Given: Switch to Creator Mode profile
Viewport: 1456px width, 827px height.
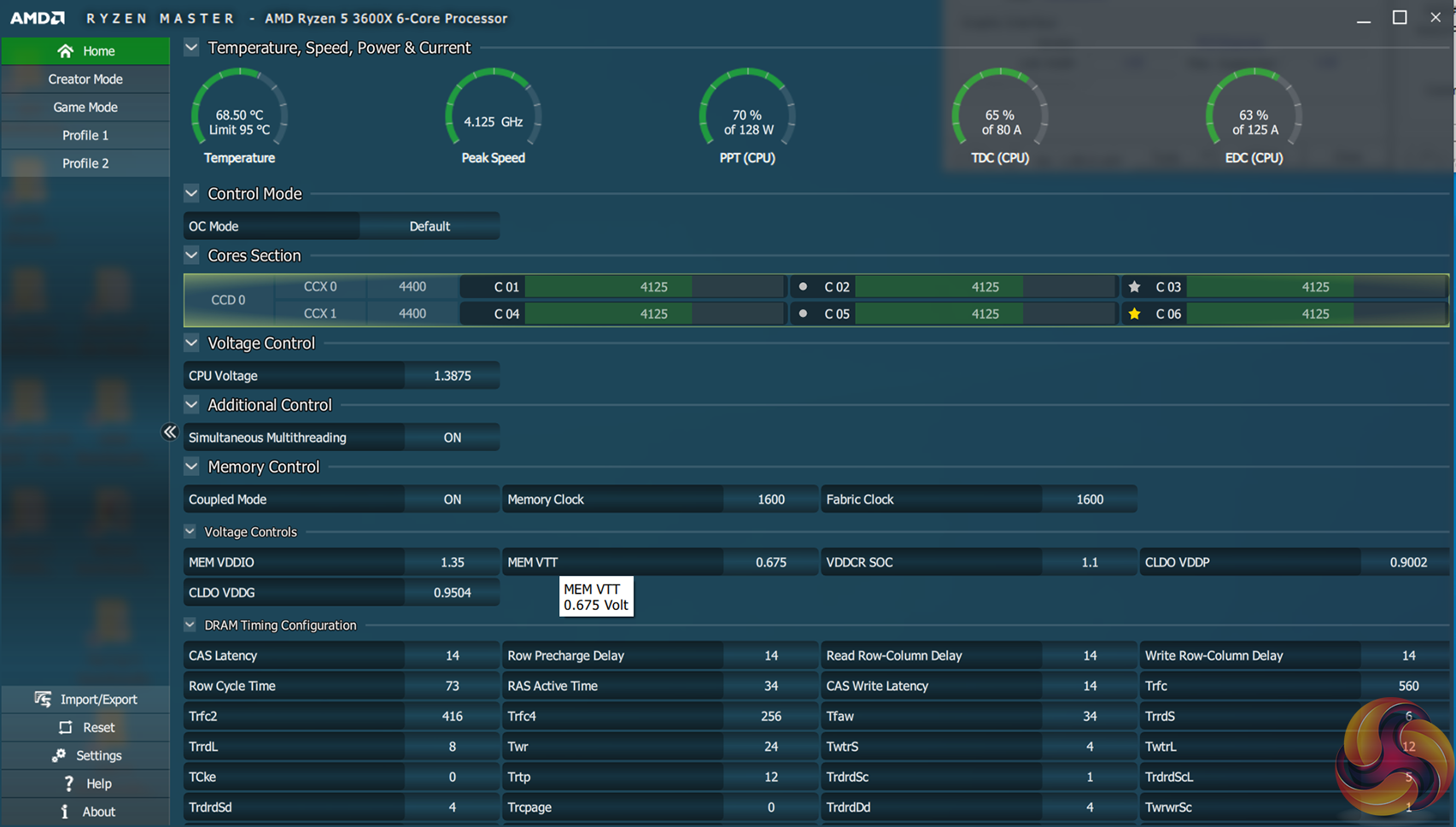Looking at the screenshot, I should (x=85, y=79).
